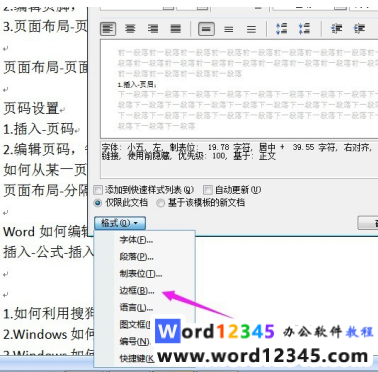Image resolution: width=378 pixels, height=372 pixels.
Task: Set 1.5 line spacing
Action: 229,29
